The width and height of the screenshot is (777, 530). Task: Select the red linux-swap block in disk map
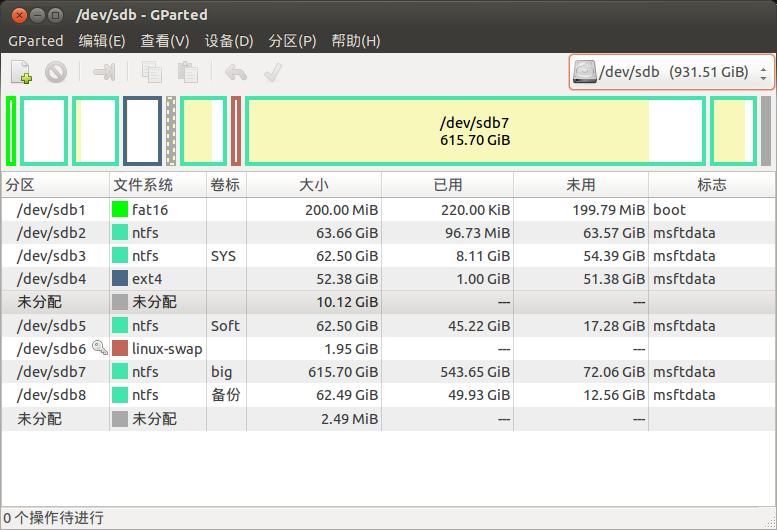coord(236,131)
